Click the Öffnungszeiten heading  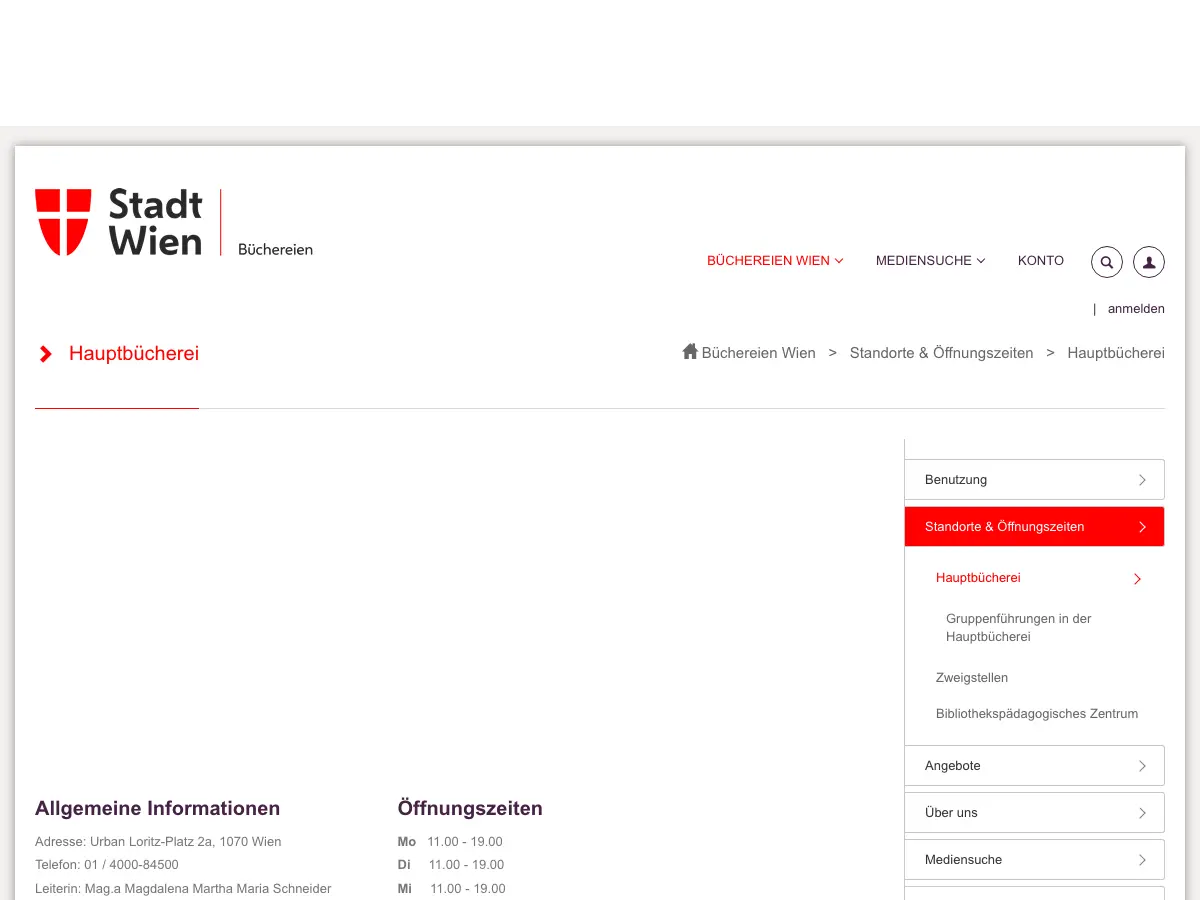coord(470,809)
